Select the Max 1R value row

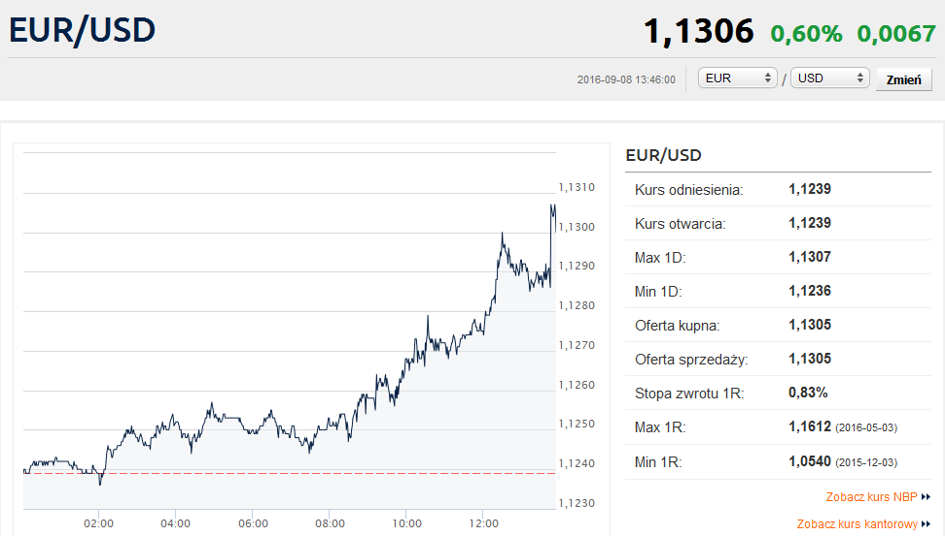[778, 427]
